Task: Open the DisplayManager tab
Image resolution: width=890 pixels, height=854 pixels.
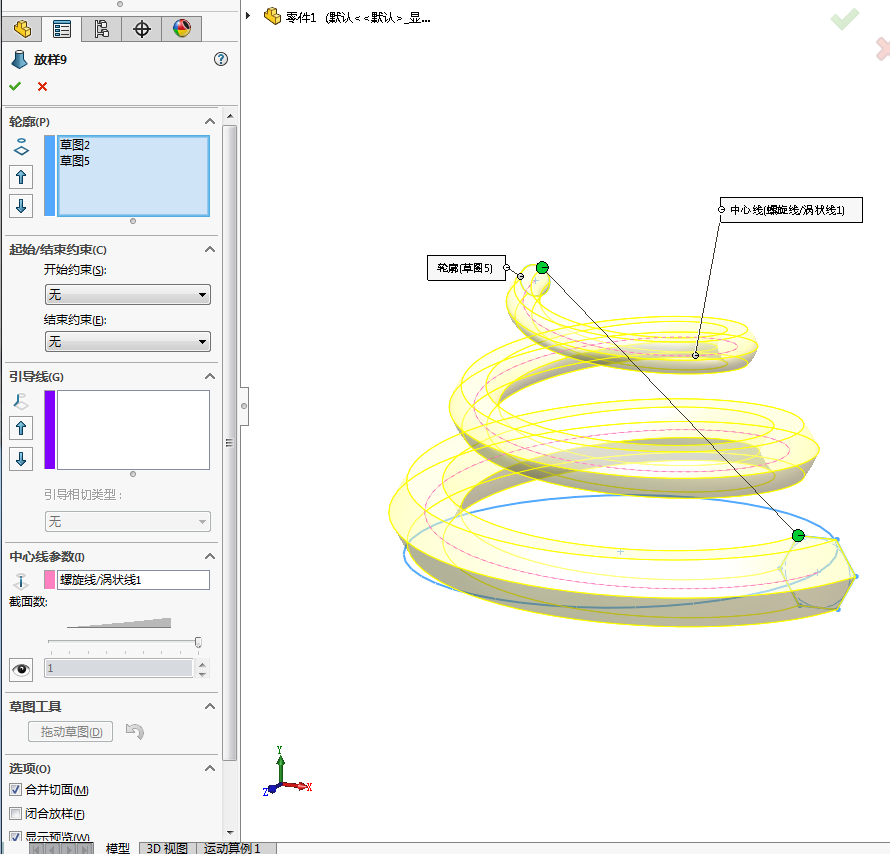Action: click(182, 29)
